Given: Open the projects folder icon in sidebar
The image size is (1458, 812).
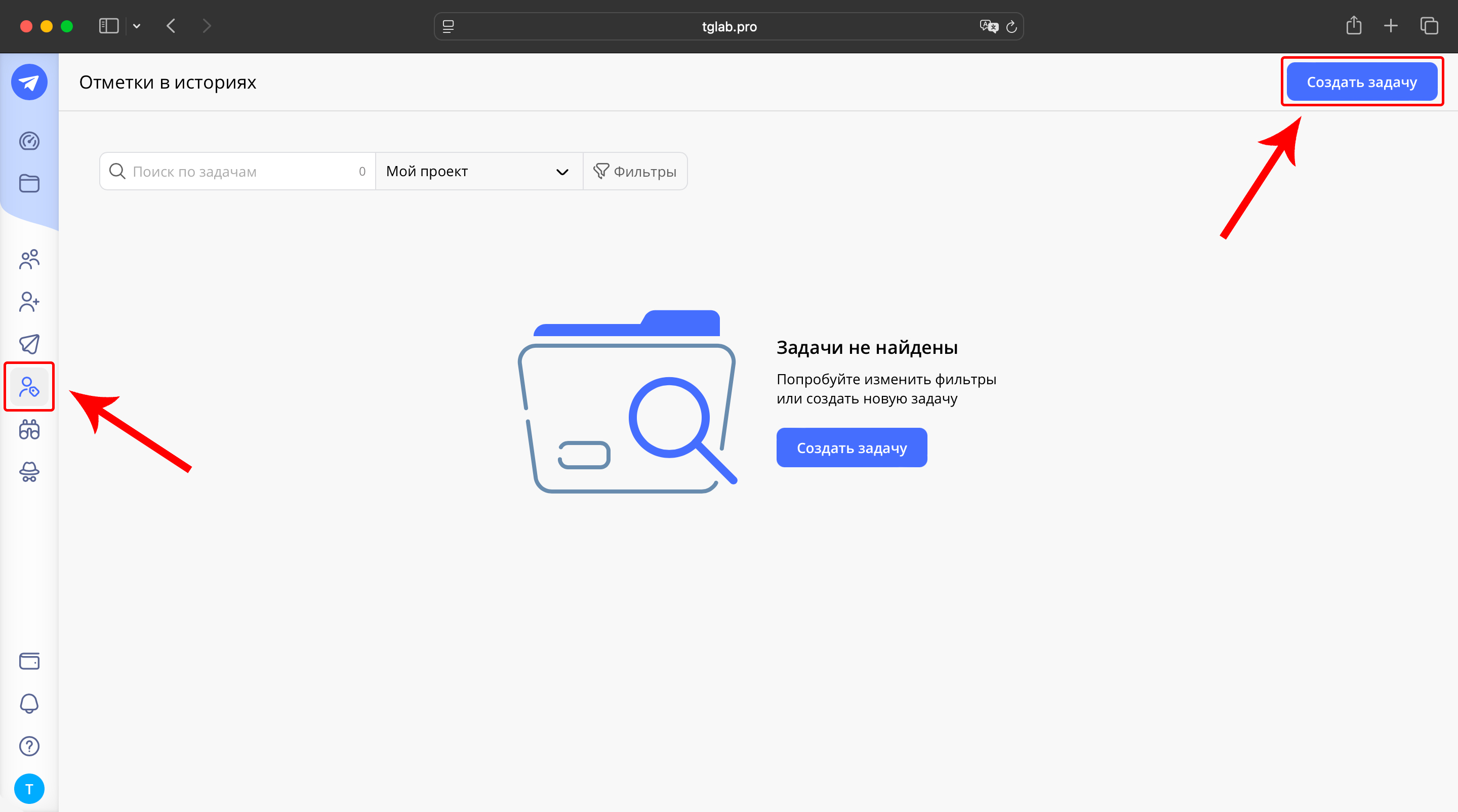Looking at the screenshot, I should [29, 183].
